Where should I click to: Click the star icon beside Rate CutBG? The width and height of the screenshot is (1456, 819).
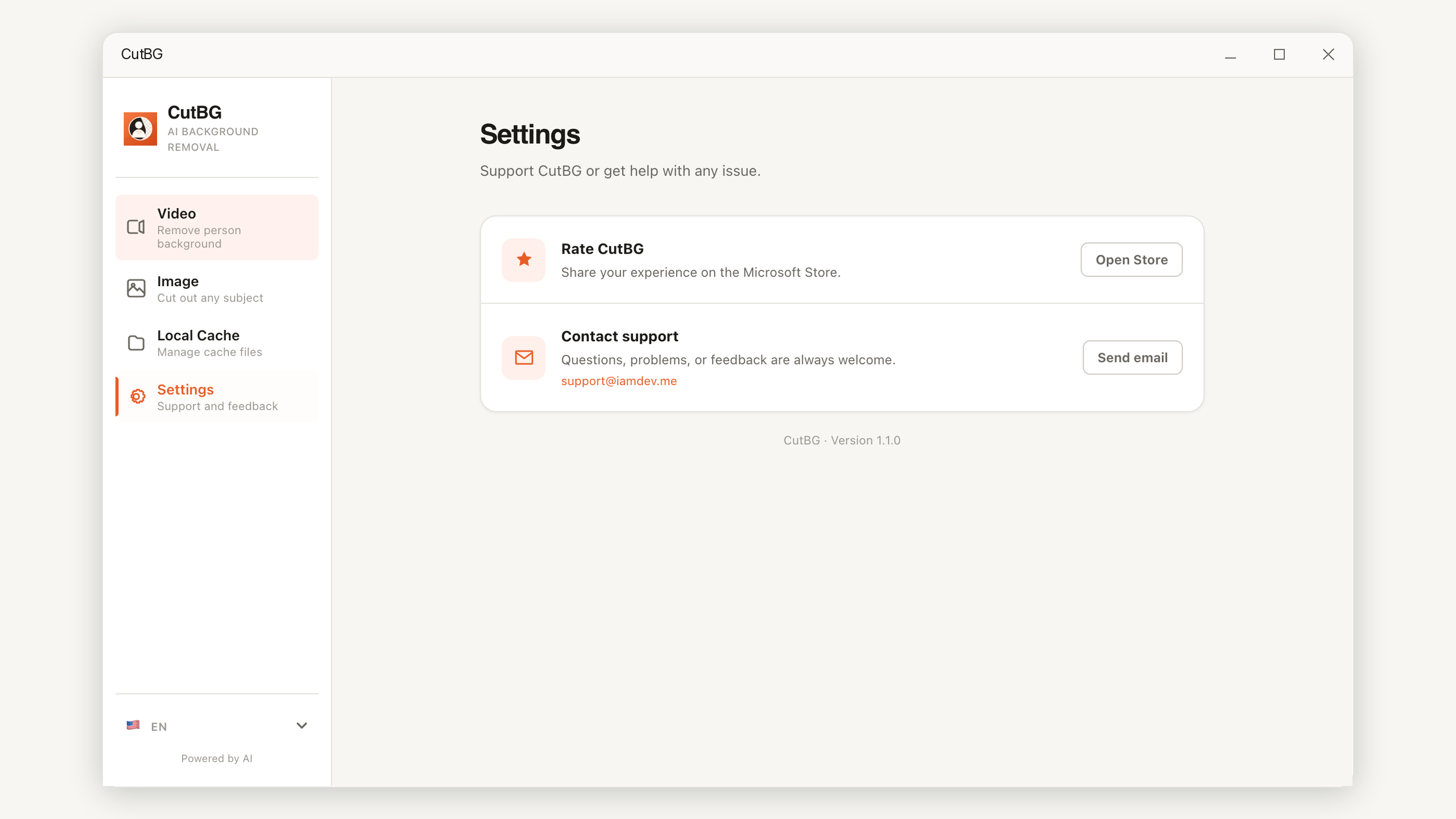tap(523, 260)
